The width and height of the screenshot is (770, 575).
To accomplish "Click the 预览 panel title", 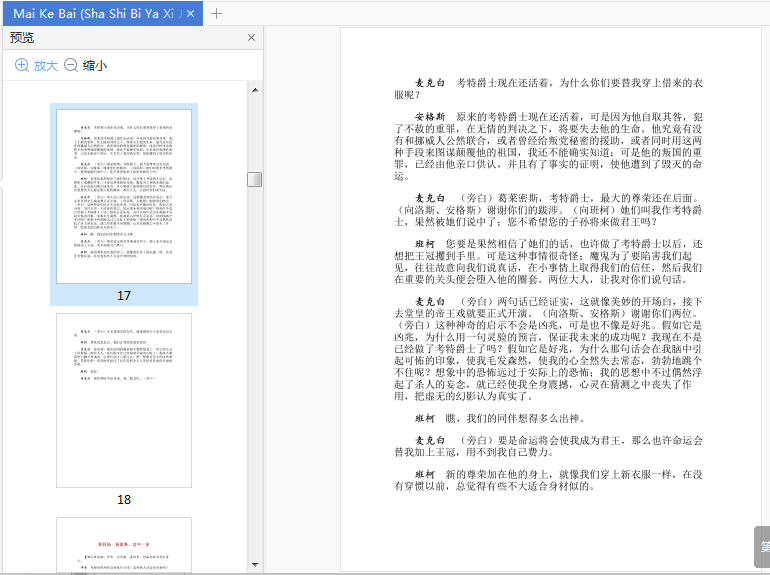I will coord(22,38).
